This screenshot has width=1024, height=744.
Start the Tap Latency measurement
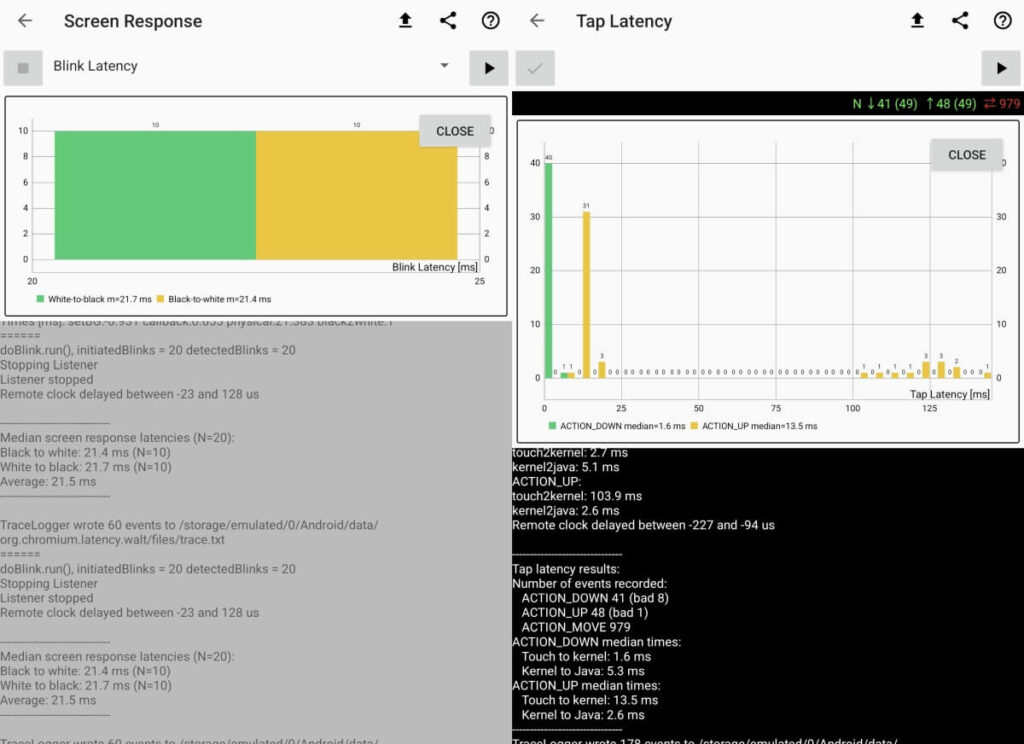pos(1000,68)
